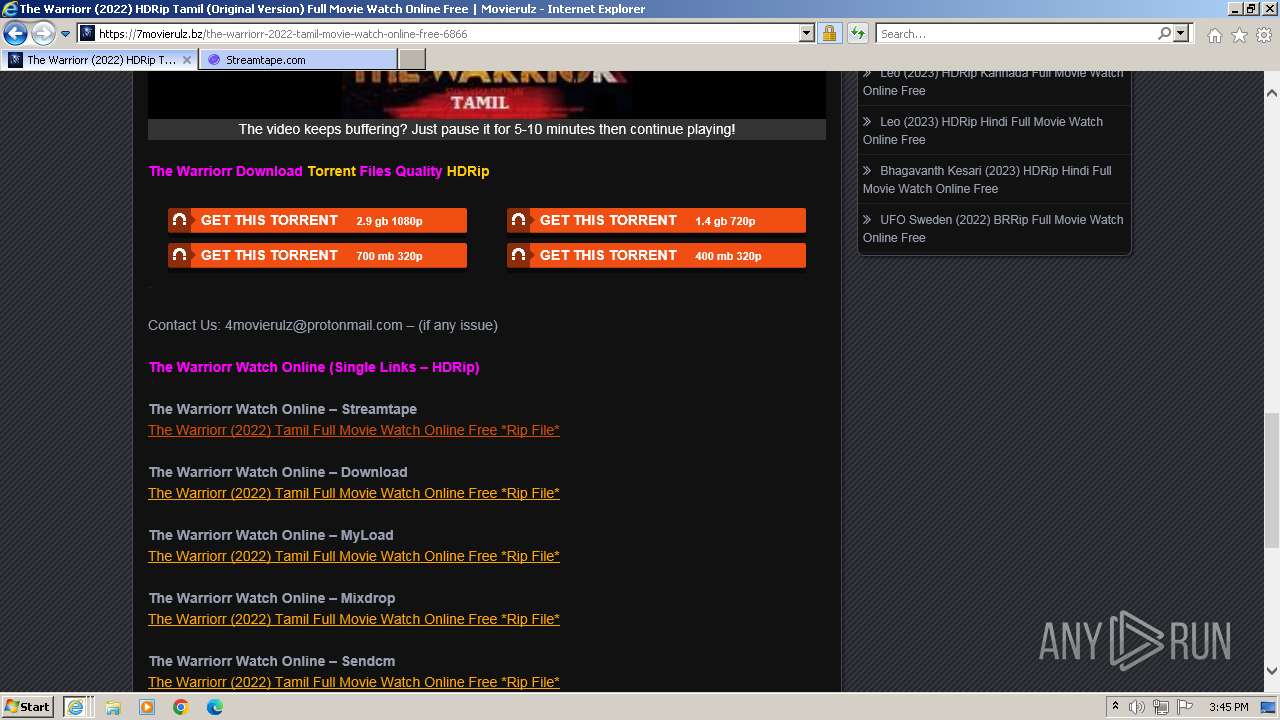Click the page scrollbar up arrow
This screenshot has height=720, width=1280.
point(1272,93)
